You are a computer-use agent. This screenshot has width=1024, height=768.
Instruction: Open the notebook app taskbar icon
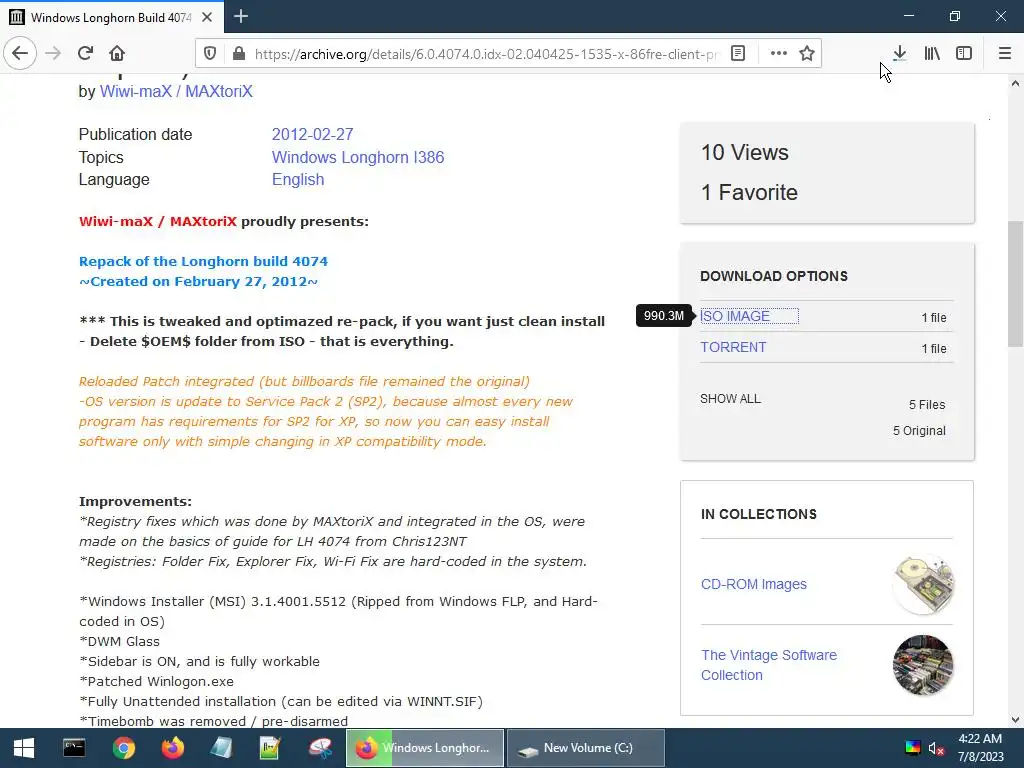coord(221,748)
